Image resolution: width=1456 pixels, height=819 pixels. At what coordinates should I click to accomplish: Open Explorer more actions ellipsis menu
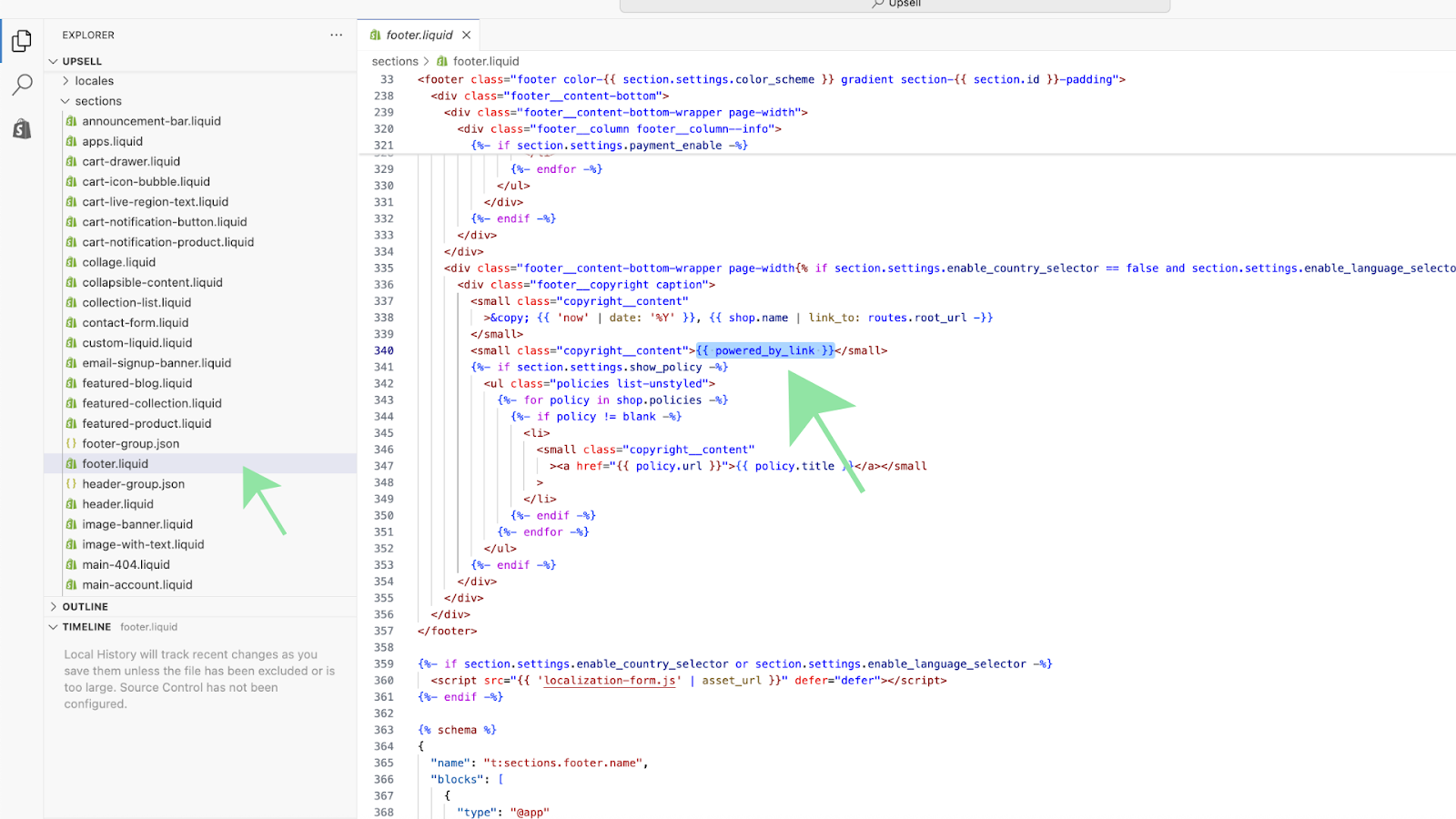336,35
